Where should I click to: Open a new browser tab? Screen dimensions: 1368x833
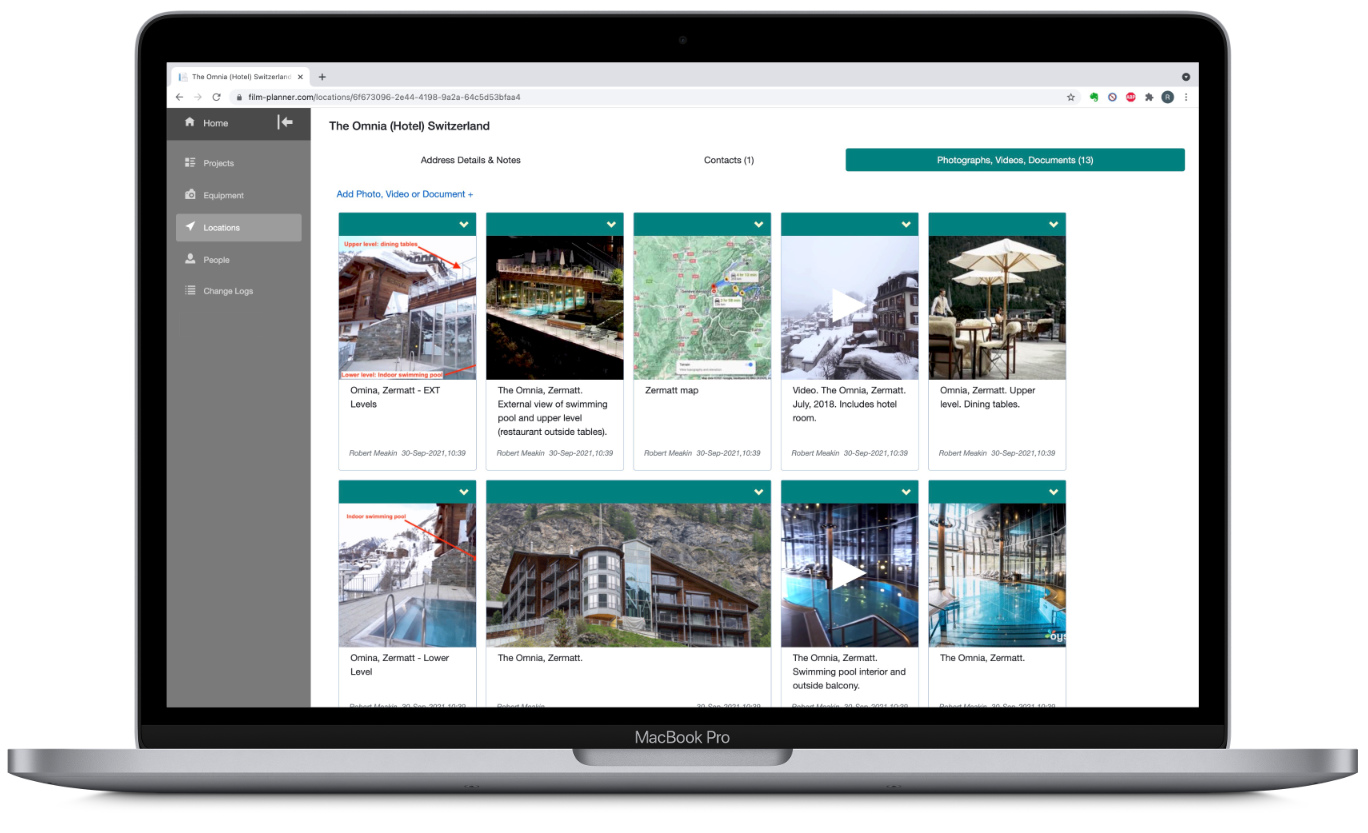click(x=322, y=77)
